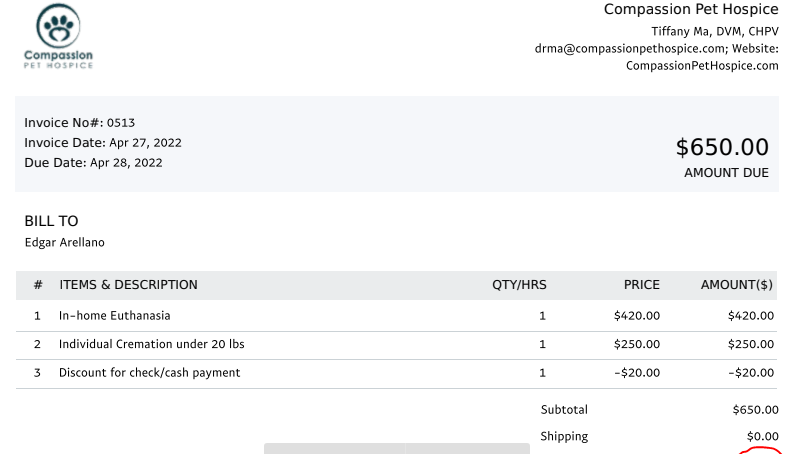Click the QTY/HRS column header

click(519, 285)
